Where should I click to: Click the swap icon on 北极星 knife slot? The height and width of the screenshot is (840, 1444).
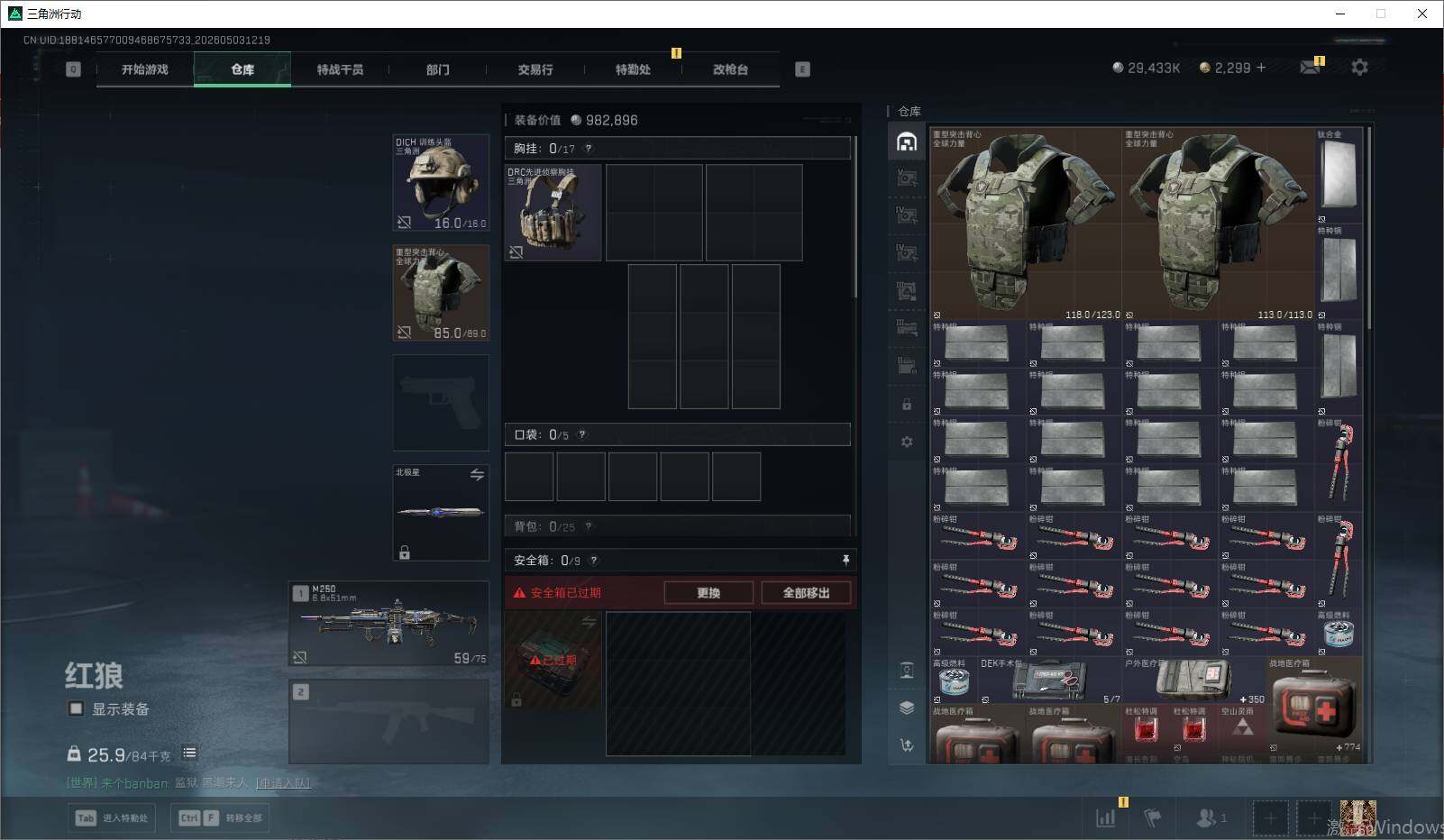click(x=477, y=474)
